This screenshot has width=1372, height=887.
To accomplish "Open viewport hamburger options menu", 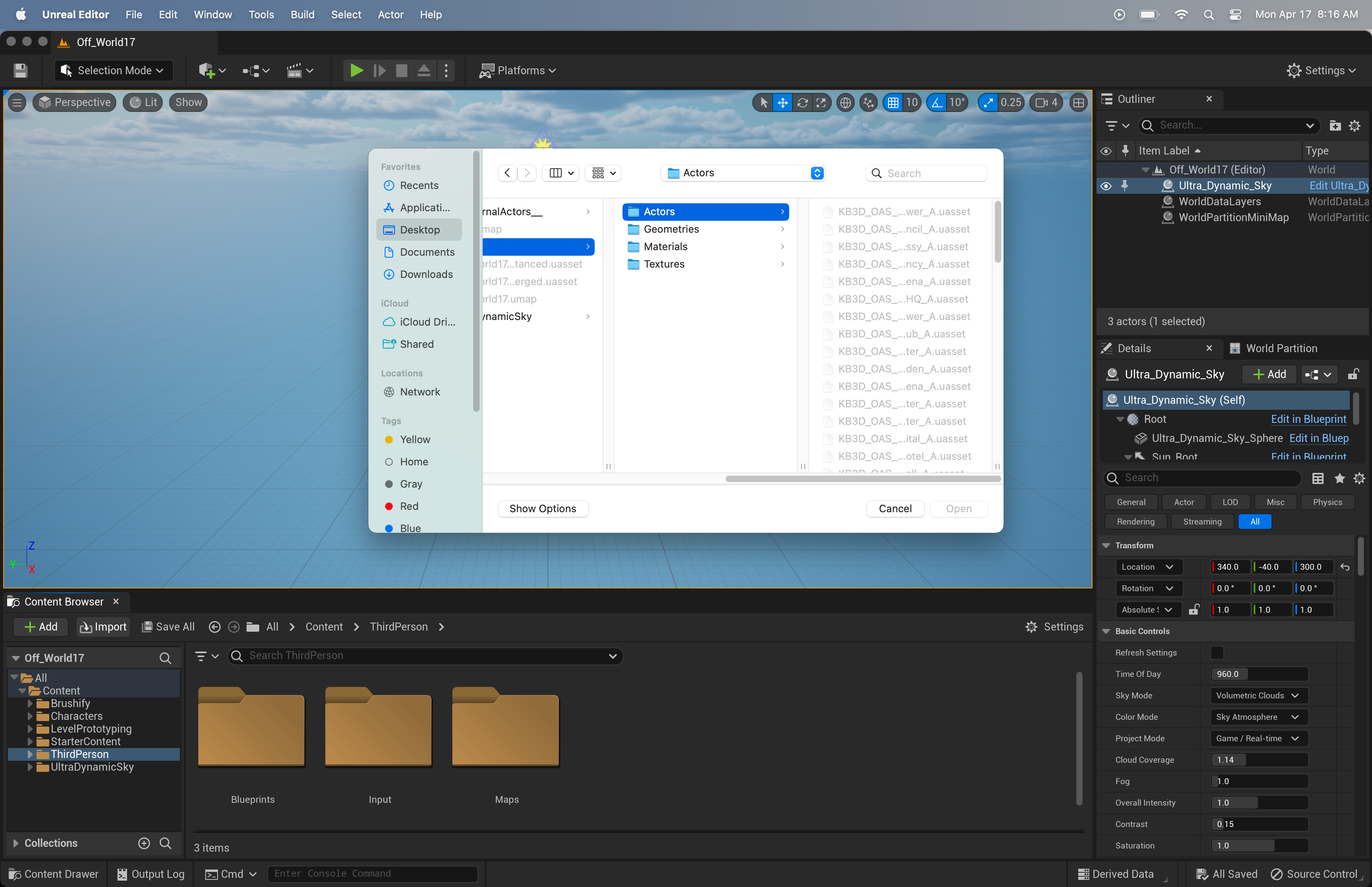I will [x=17, y=102].
